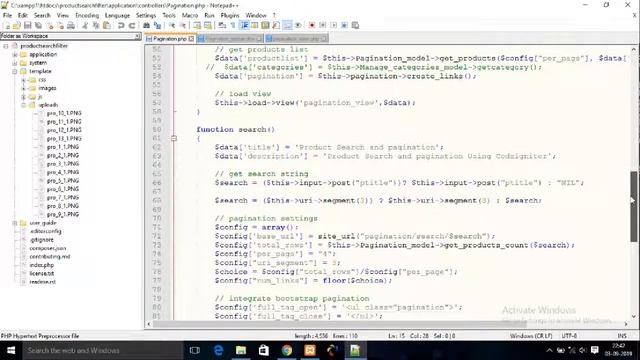Image resolution: width=640 pixels, height=360 pixels.
Task: Click the Open file toolbar icon
Action: [x=17, y=25]
